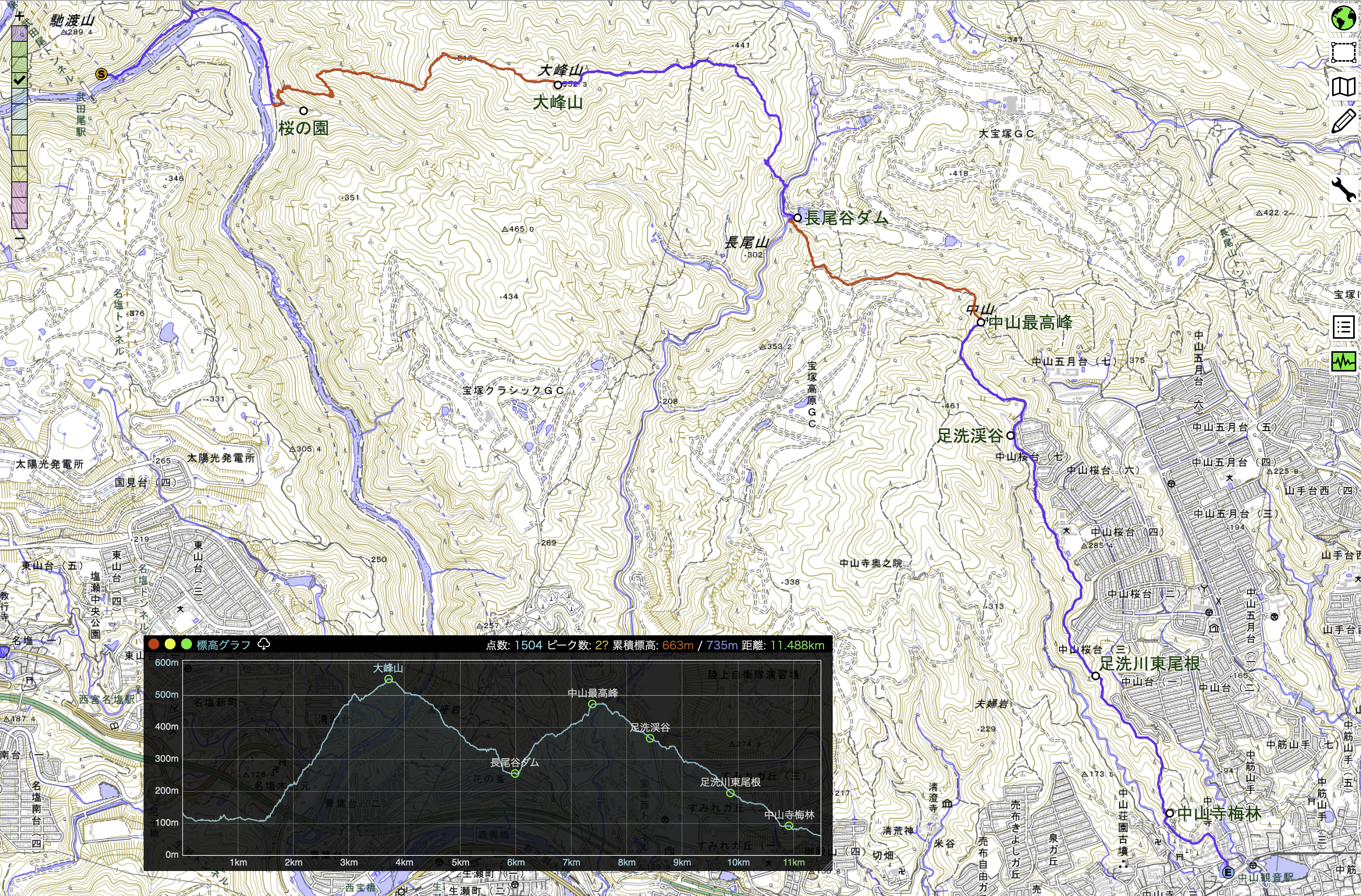Viewport: 1361px width, 896px height.
Task: Click the green dot in graph header
Action: point(186,644)
